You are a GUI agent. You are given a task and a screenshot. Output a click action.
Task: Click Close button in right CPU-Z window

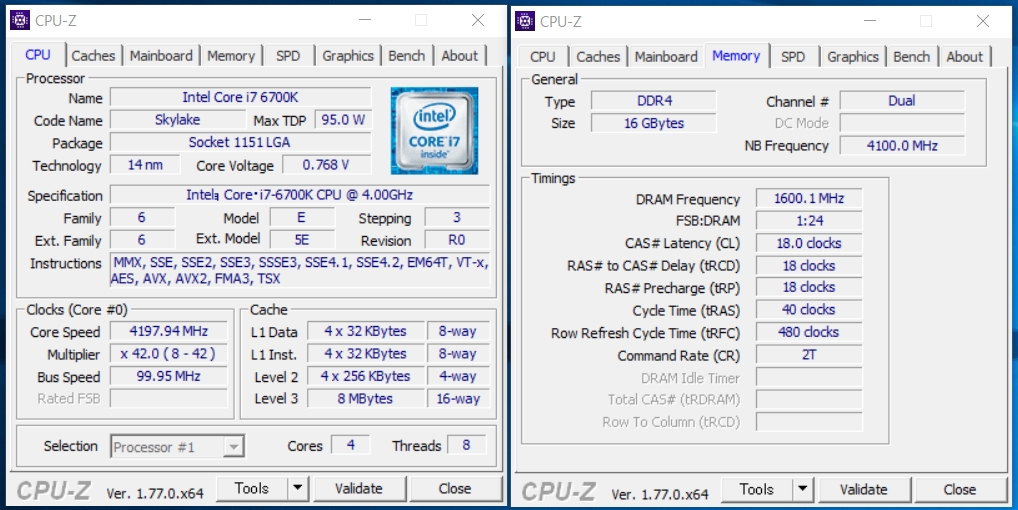(x=960, y=489)
